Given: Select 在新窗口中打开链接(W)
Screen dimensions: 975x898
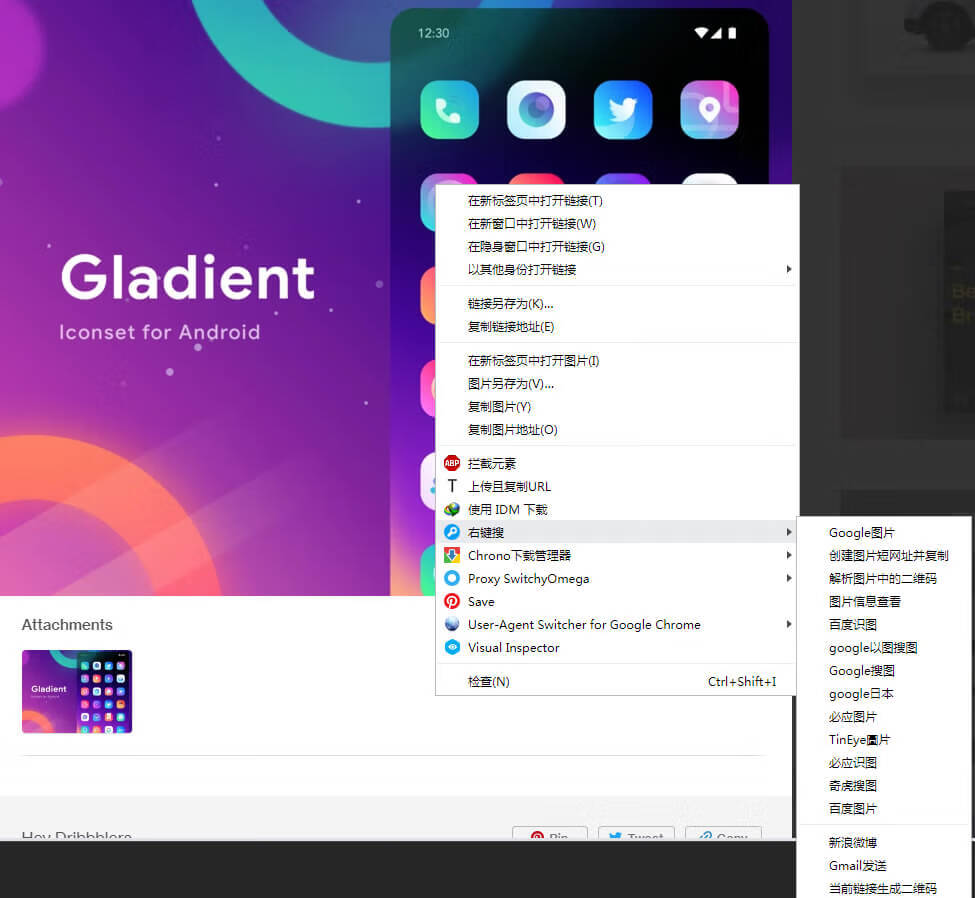Looking at the screenshot, I should [x=617, y=224].
